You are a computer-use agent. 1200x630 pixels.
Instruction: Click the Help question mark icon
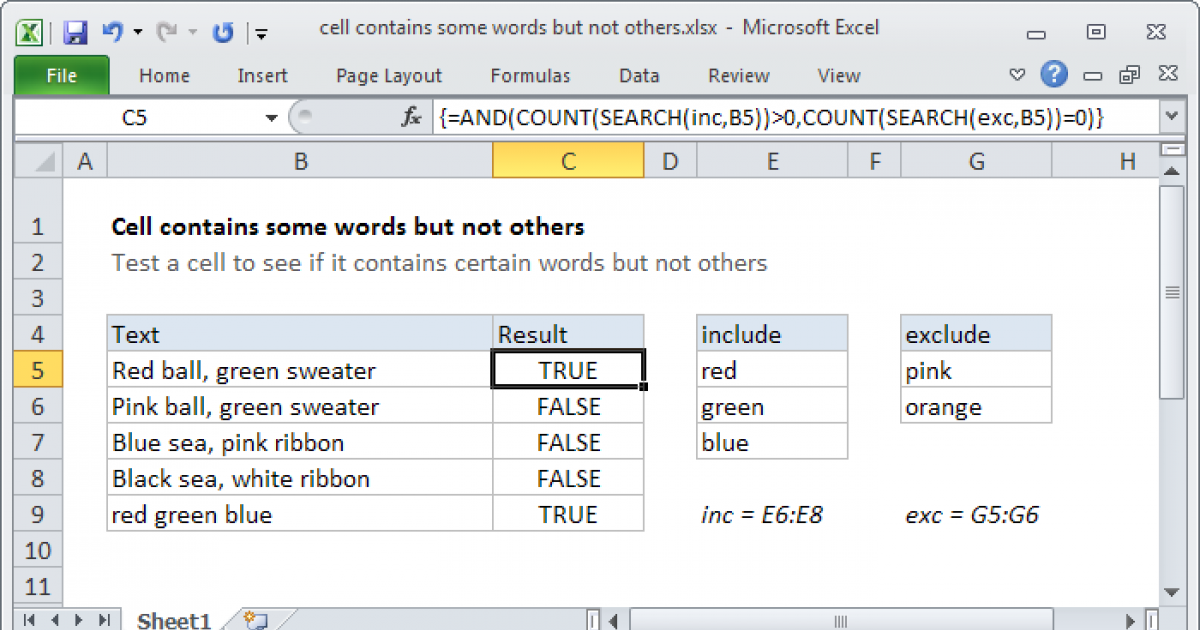pos(1055,74)
